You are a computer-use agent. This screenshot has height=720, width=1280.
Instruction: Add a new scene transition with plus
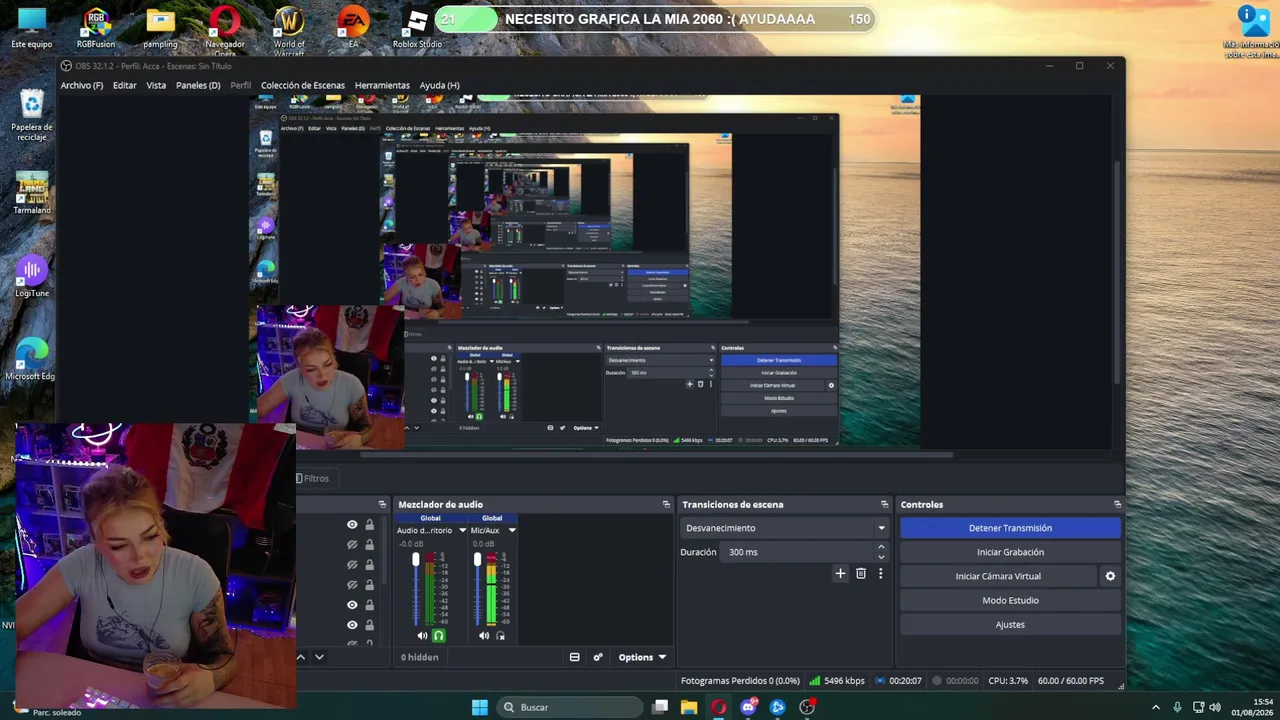coord(840,573)
